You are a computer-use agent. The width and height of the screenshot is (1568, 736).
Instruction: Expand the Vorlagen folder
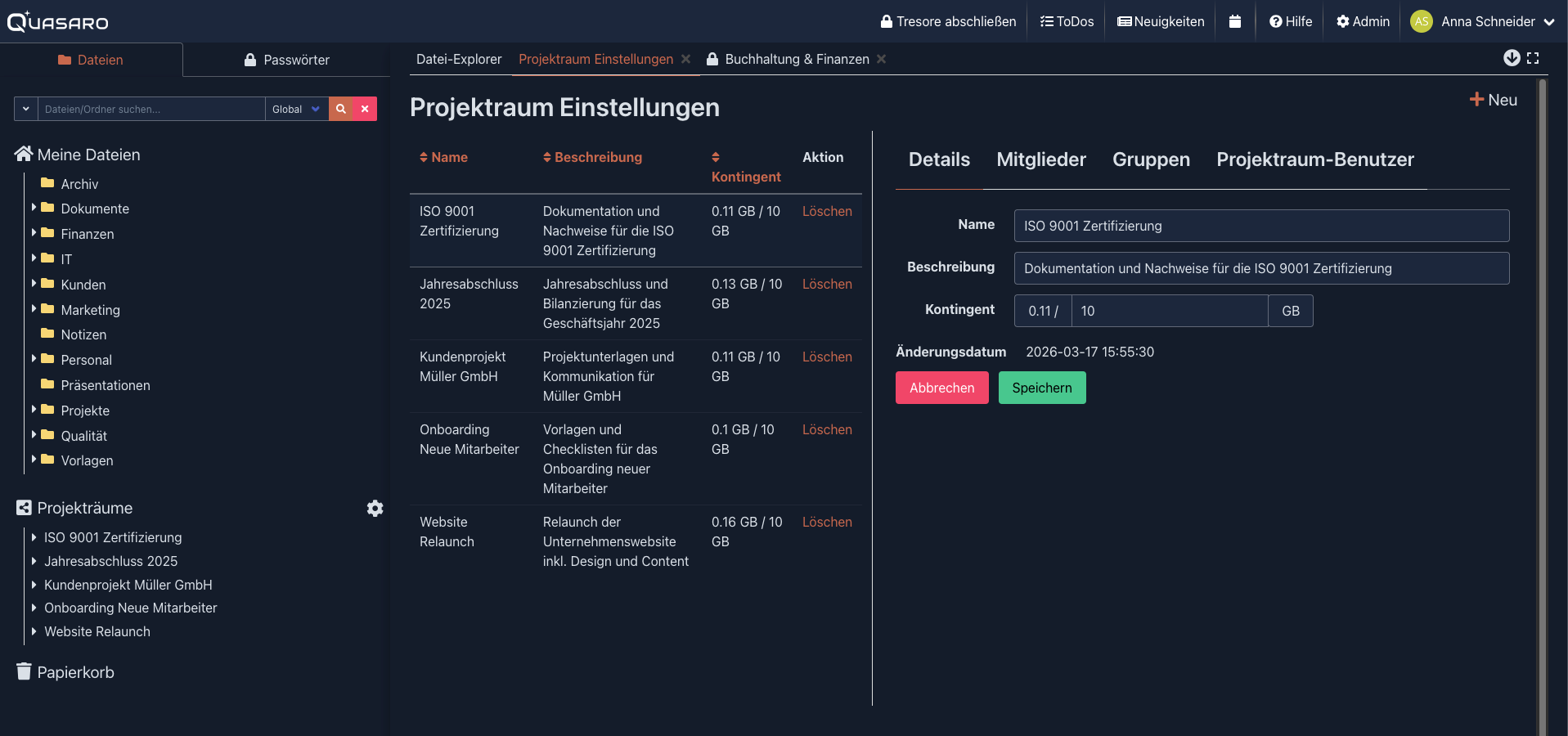point(34,460)
